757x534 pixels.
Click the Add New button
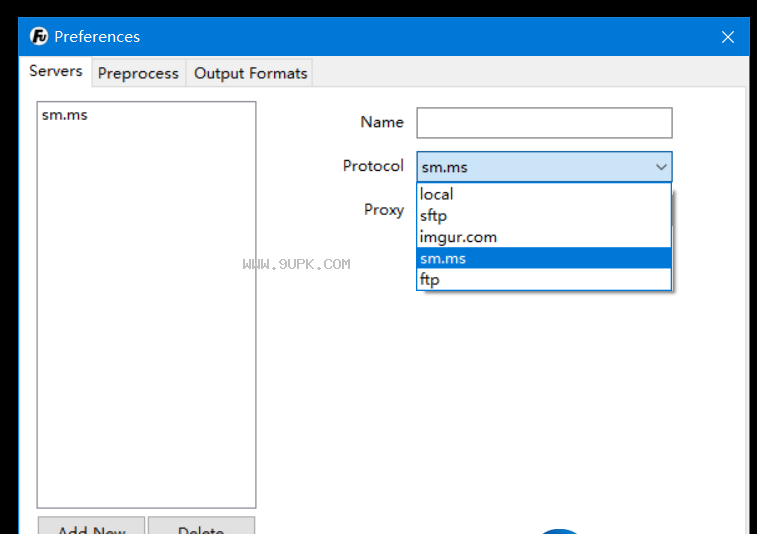pyautogui.click(x=91, y=526)
